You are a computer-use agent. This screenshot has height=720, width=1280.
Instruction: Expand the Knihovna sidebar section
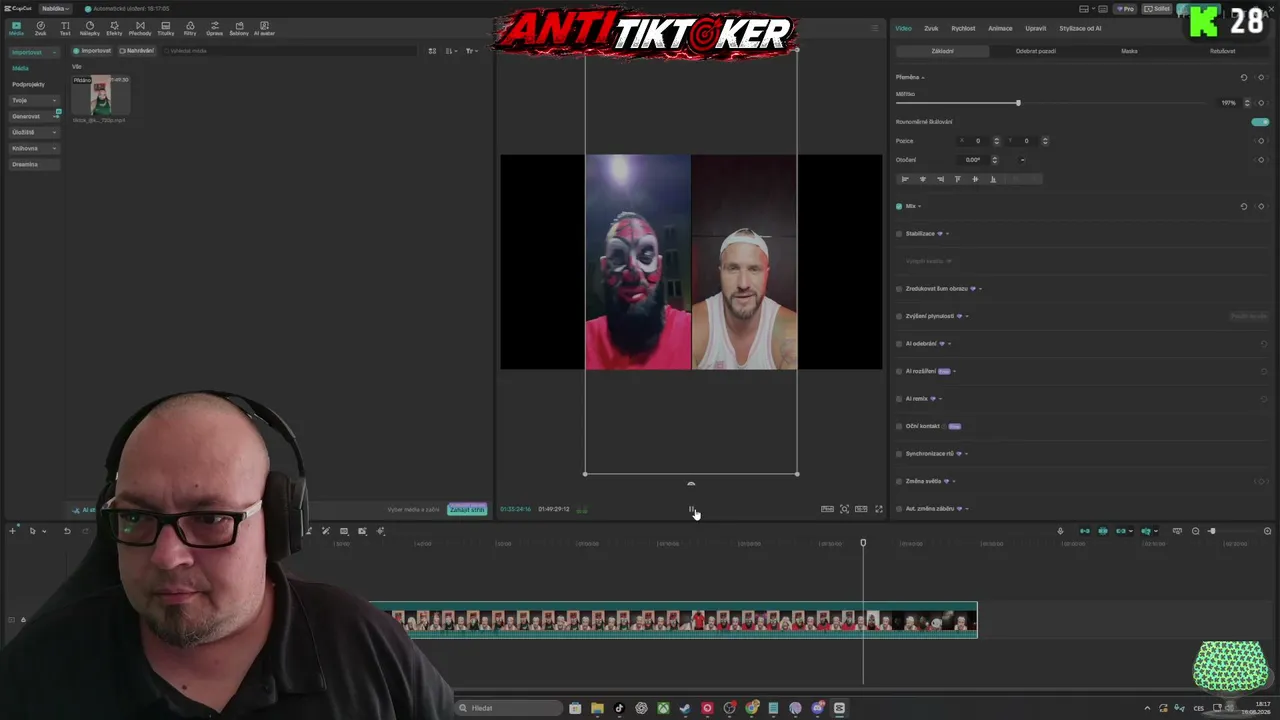34,148
